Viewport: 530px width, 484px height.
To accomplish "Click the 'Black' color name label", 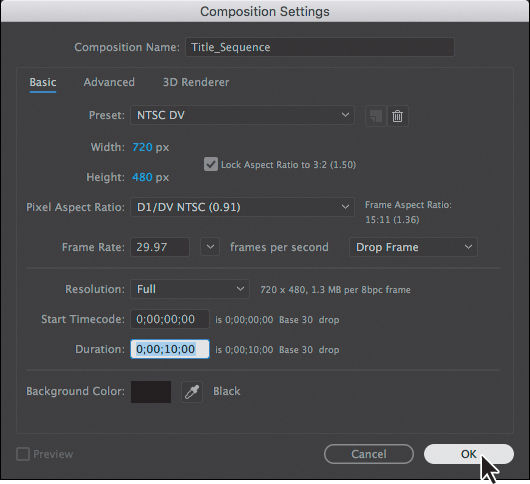I will click(226, 391).
